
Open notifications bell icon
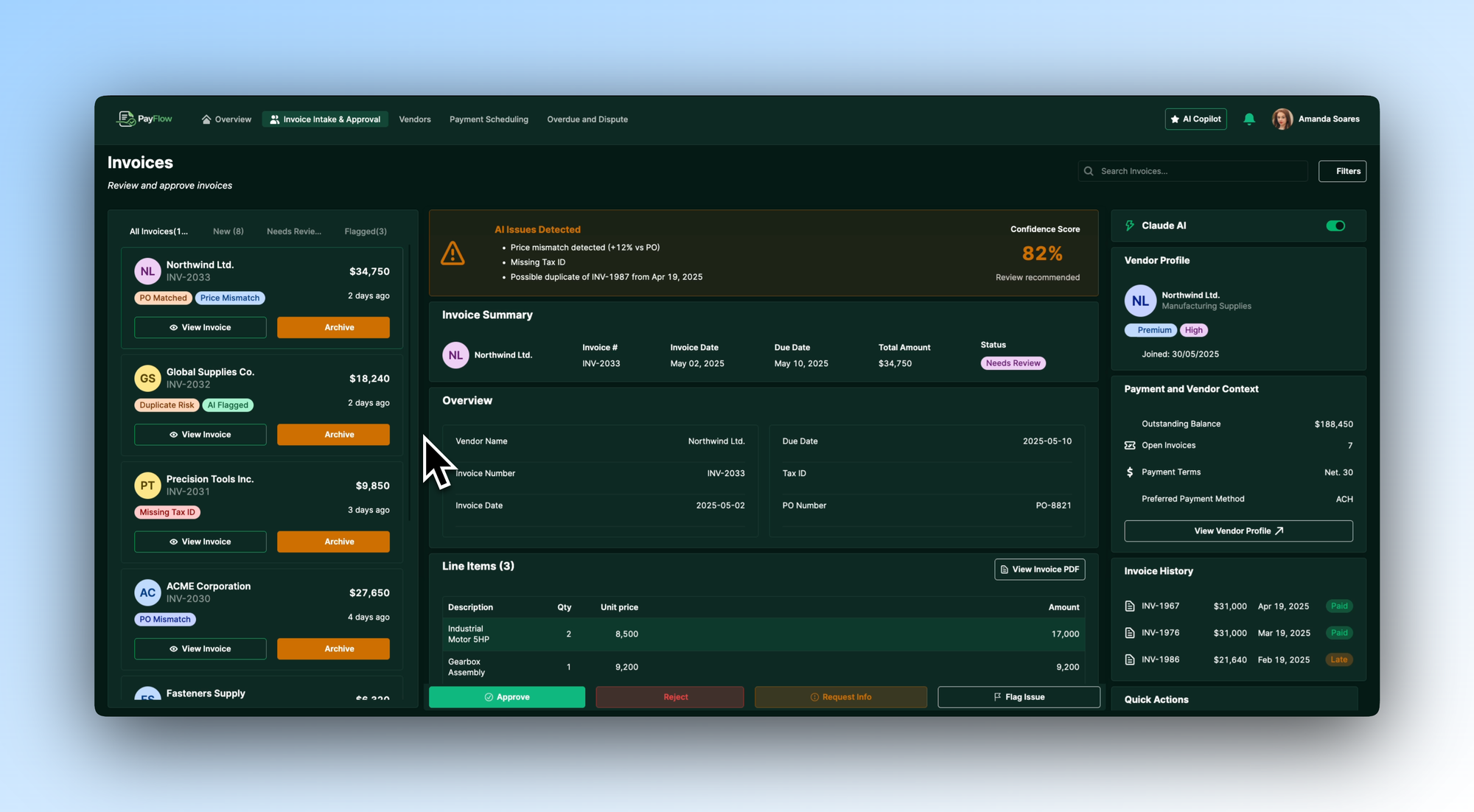click(x=1249, y=119)
